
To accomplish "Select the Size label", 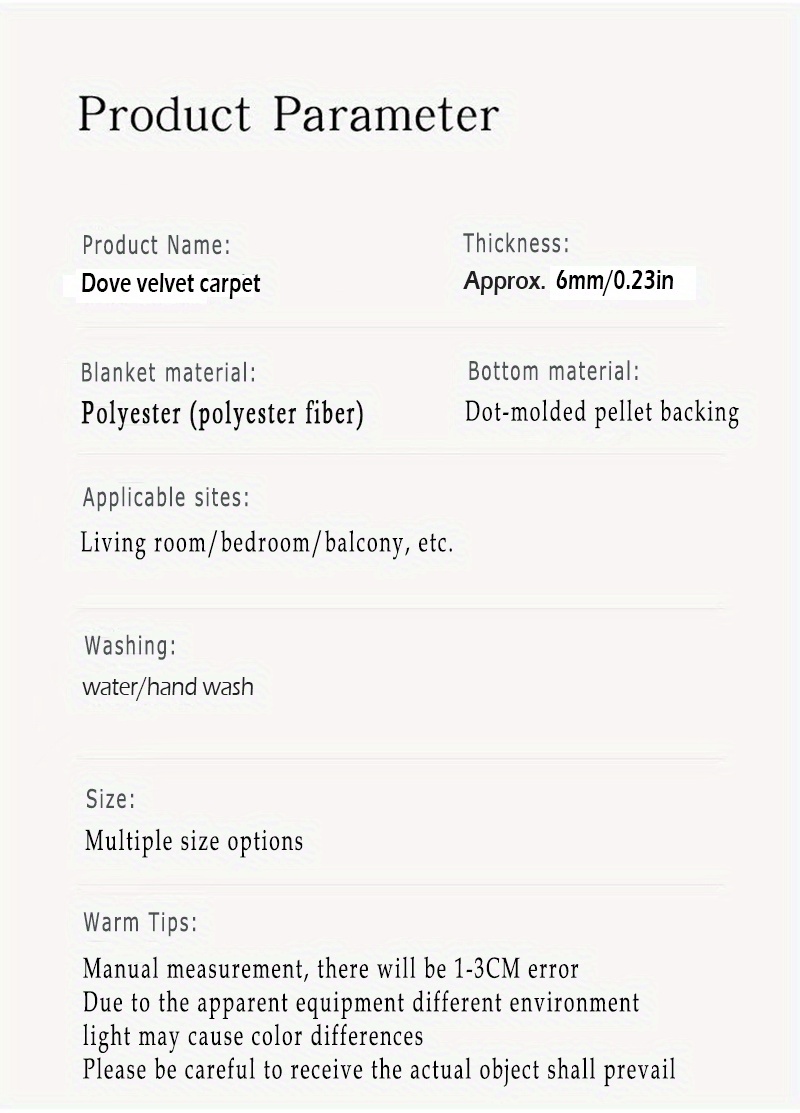I will pyautogui.click(x=110, y=799).
